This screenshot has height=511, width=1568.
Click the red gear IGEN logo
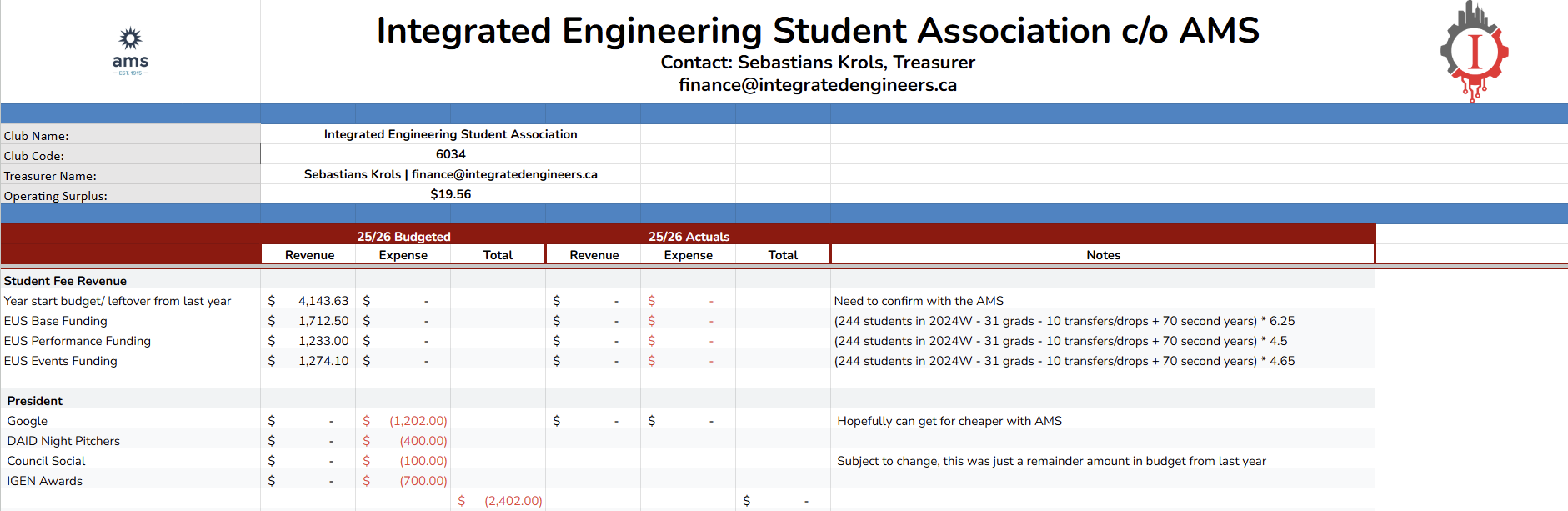(1474, 52)
